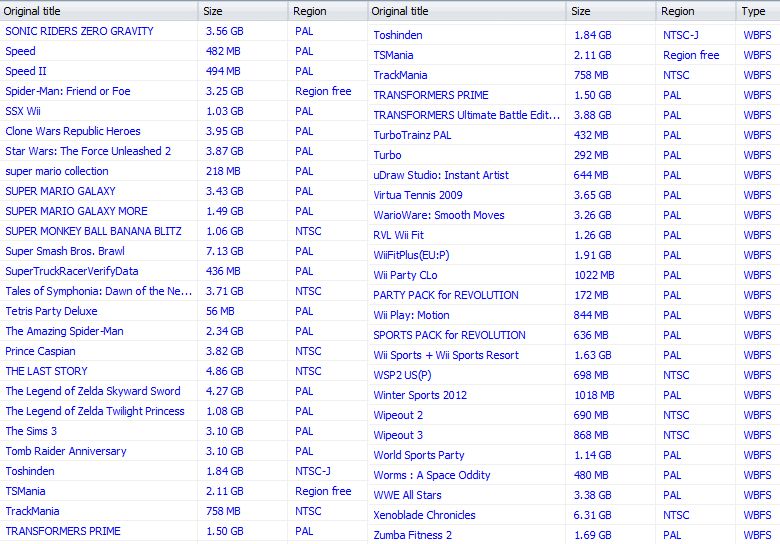This screenshot has width=780, height=544.
Task: Select Tetris Party Deluxe title
Action: pos(51,311)
